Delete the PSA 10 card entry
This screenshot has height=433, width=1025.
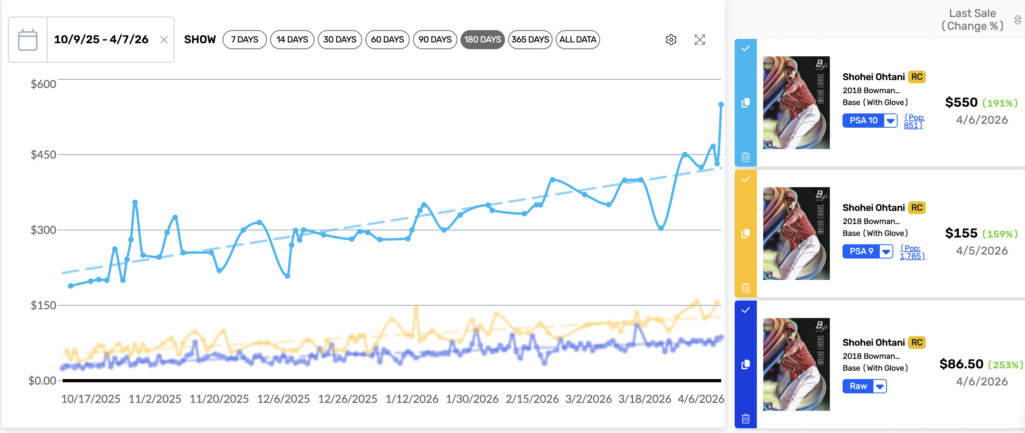(745, 157)
